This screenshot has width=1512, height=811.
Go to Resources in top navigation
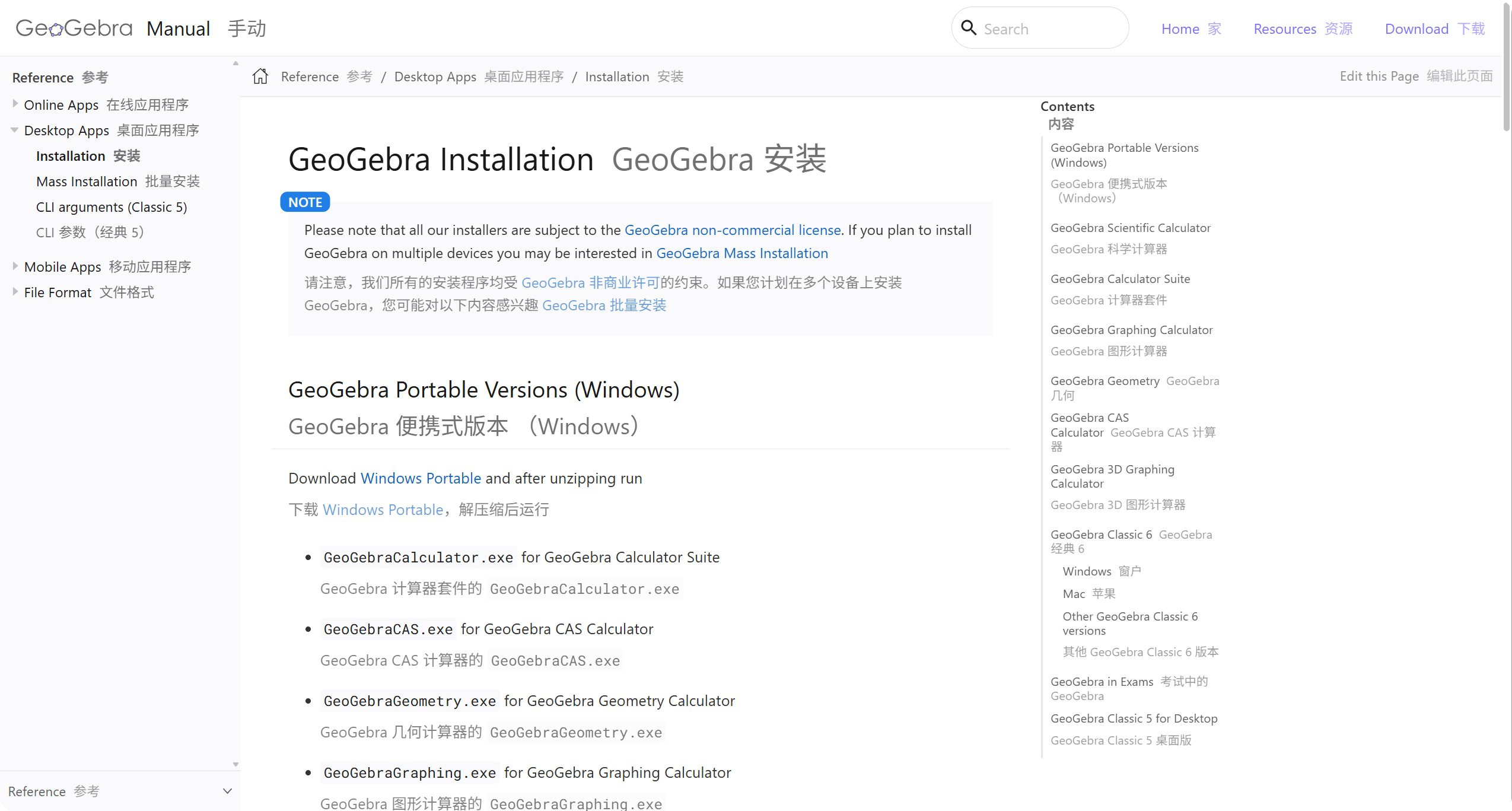1284,28
